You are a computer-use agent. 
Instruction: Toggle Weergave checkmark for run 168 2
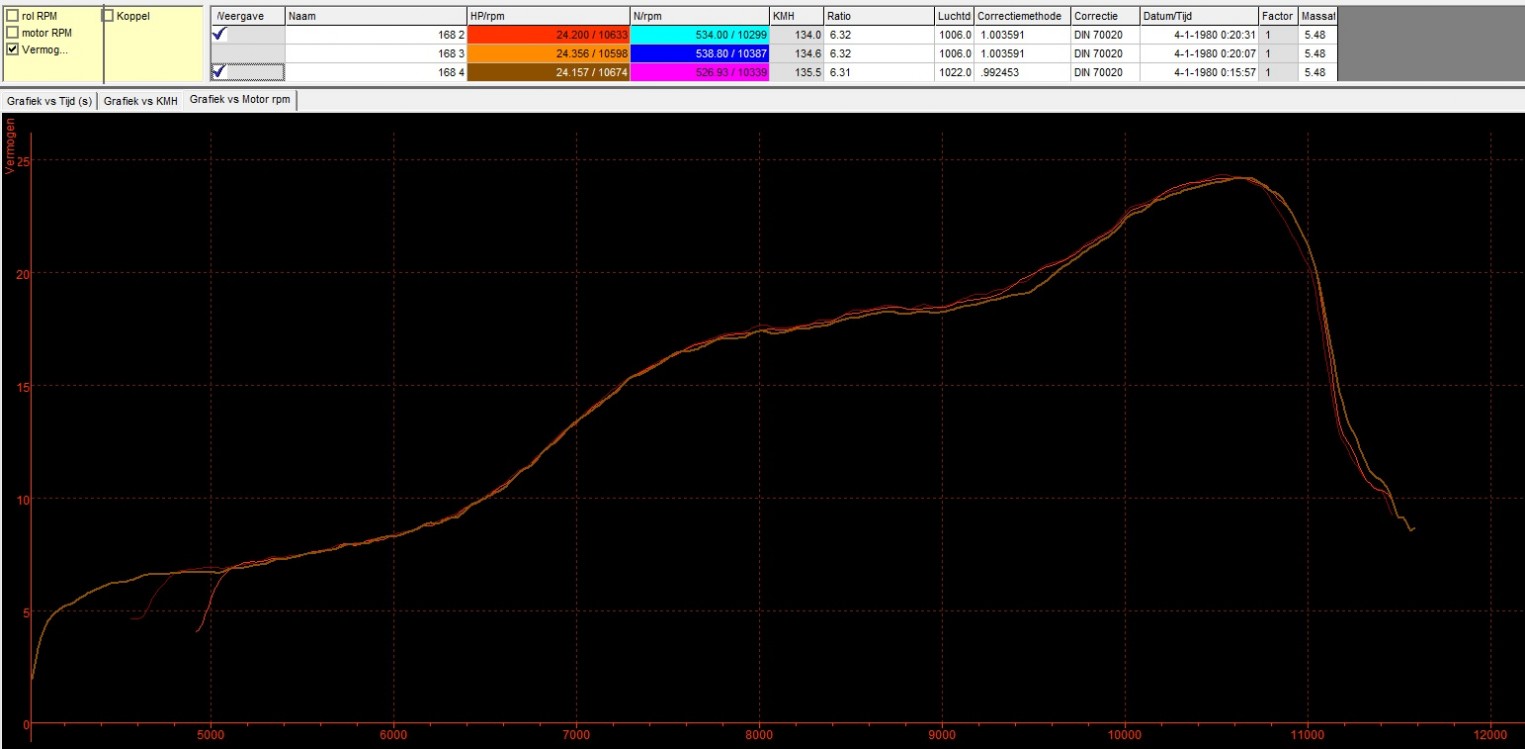248,33
